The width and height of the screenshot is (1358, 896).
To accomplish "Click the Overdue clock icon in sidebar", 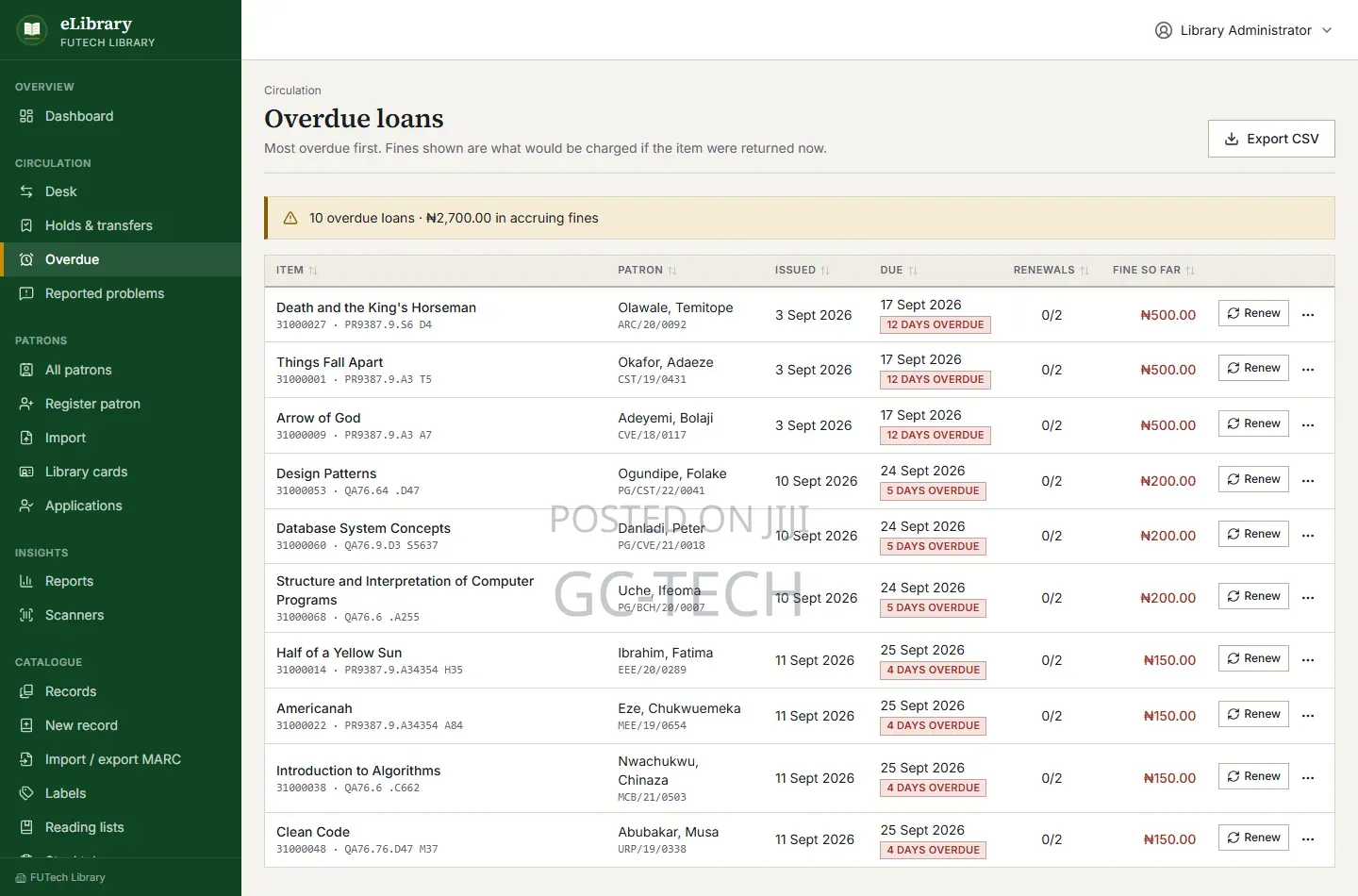I will point(26,259).
